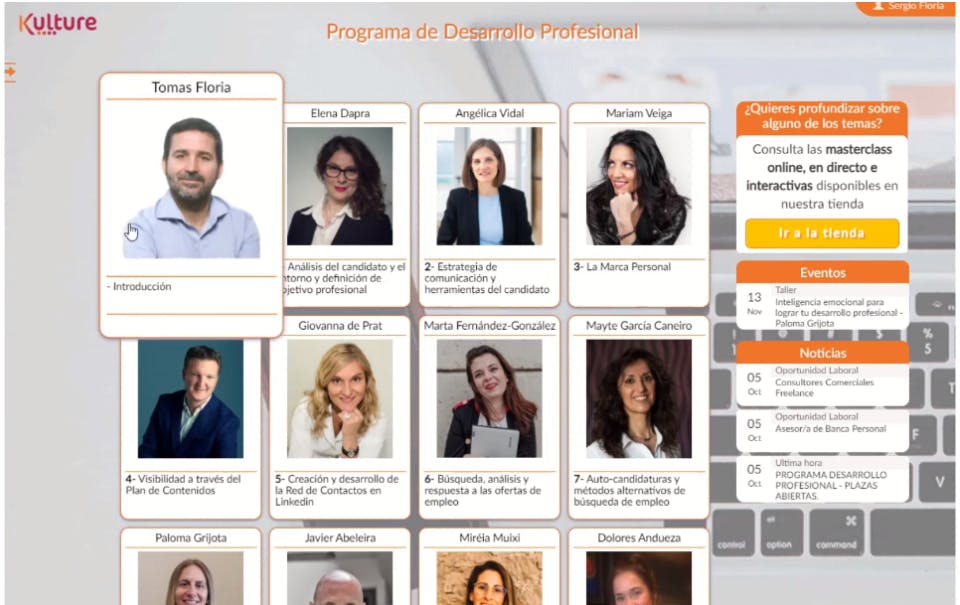Click the Kulture logo
Viewport: 960px width, 605px height.
tap(58, 24)
